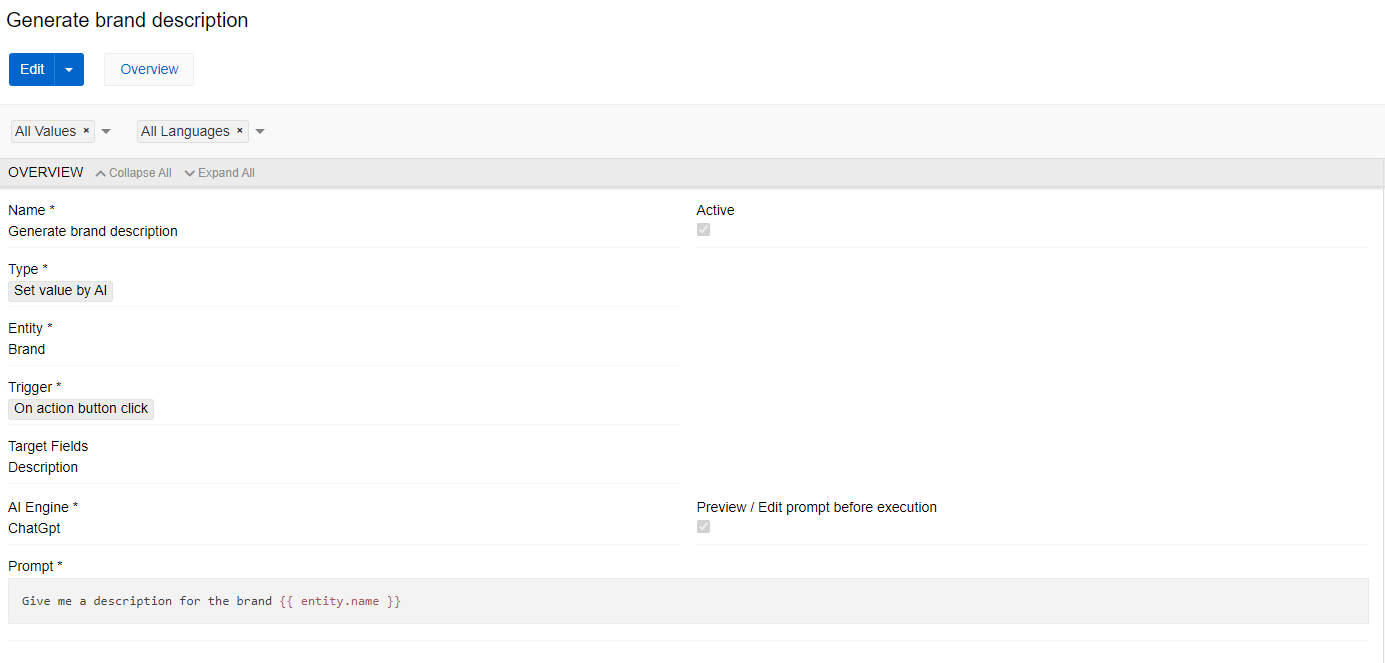Screen dimensions: 1385x663
Task: Click the On action button click trigger tag
Action: [x=81, y=409]
